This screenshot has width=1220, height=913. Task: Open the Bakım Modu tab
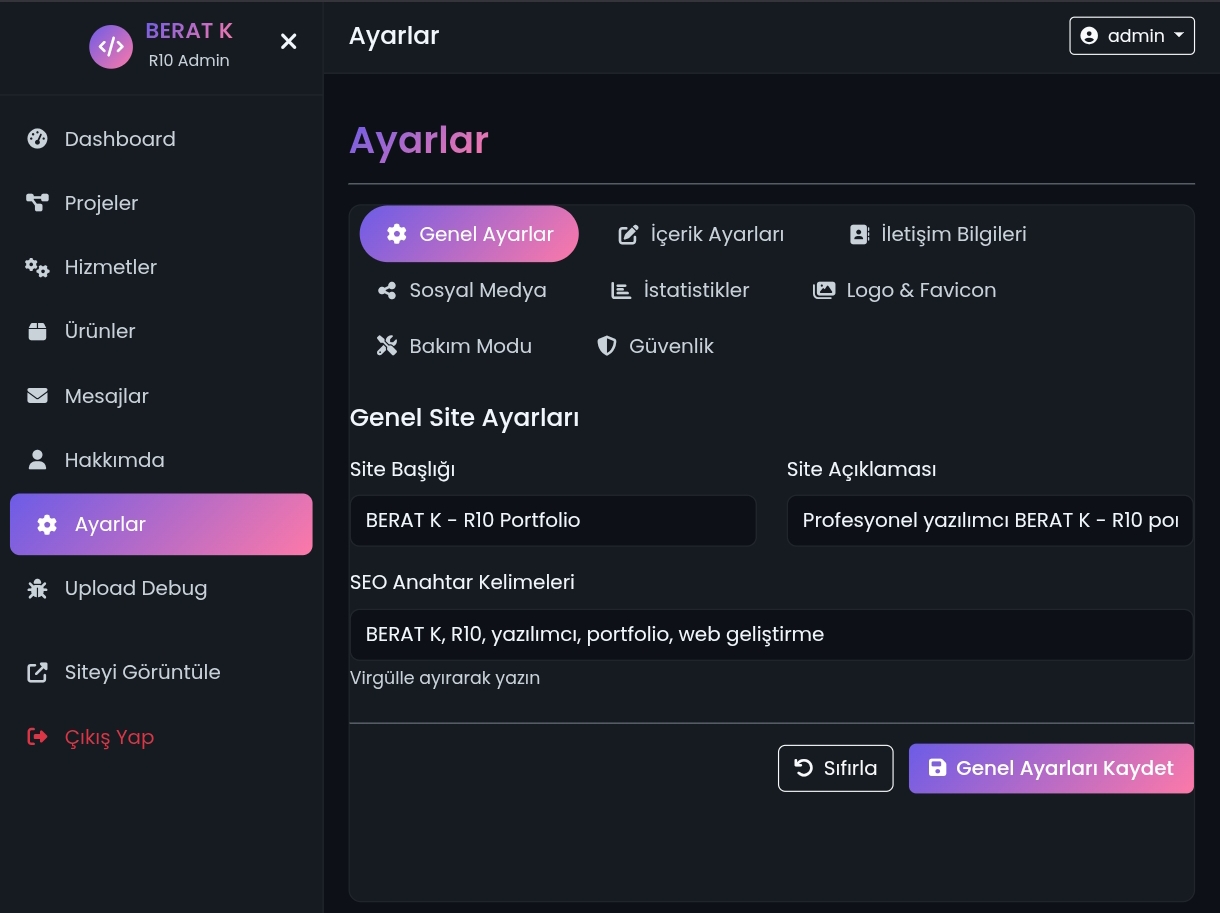click(454, 346)
